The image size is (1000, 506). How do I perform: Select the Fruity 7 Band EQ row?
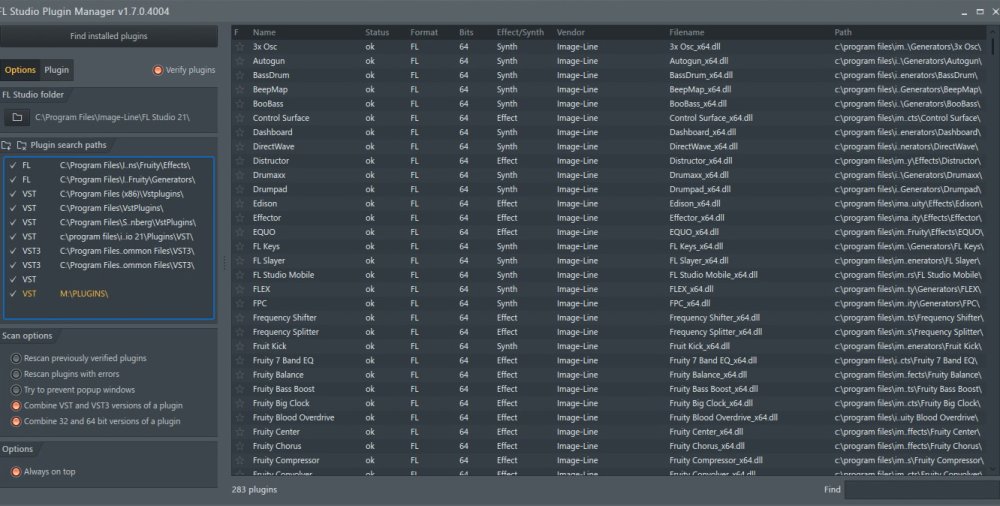[x=610, y=361]
